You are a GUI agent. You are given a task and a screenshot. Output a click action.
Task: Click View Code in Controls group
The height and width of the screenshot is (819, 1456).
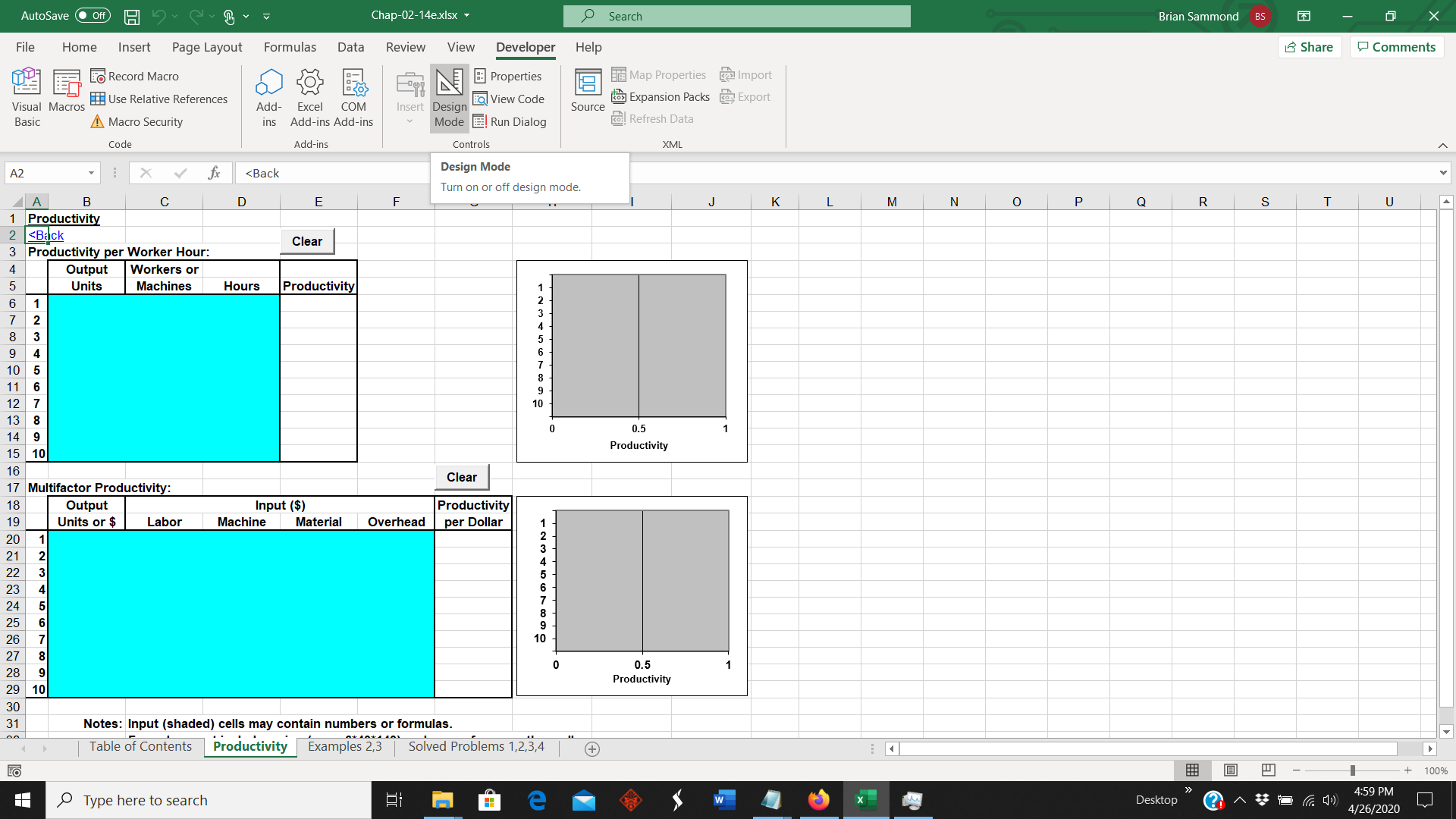click(x=509, y=99)
